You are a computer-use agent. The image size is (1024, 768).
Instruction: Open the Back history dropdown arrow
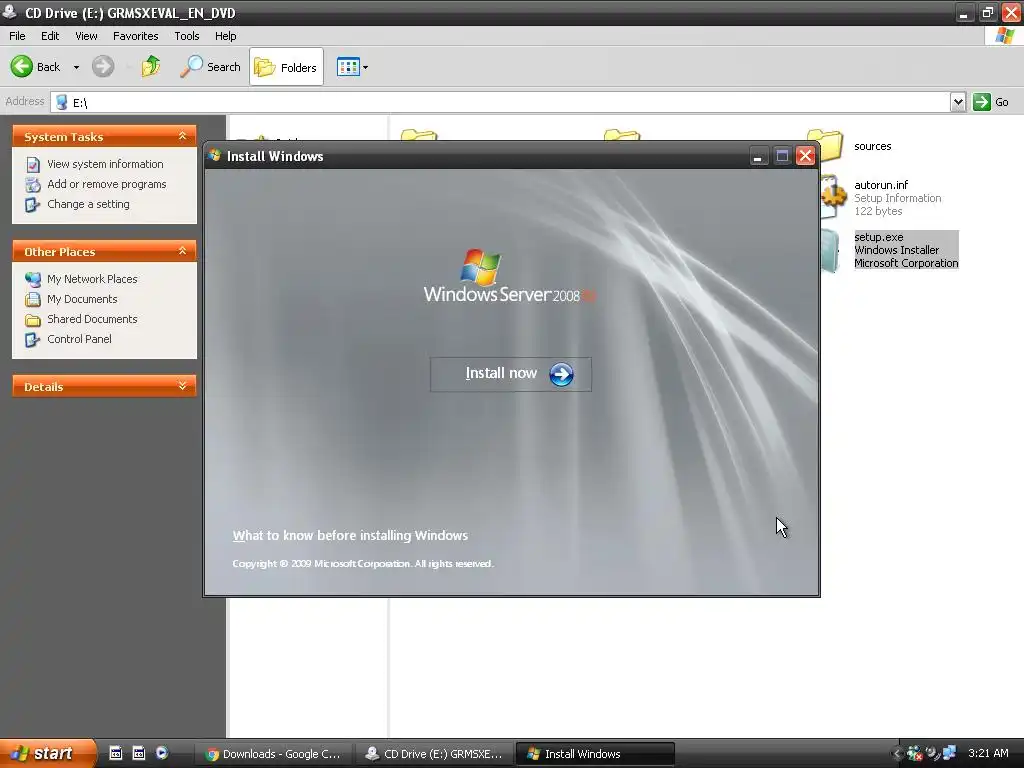(x=76, y=67)
